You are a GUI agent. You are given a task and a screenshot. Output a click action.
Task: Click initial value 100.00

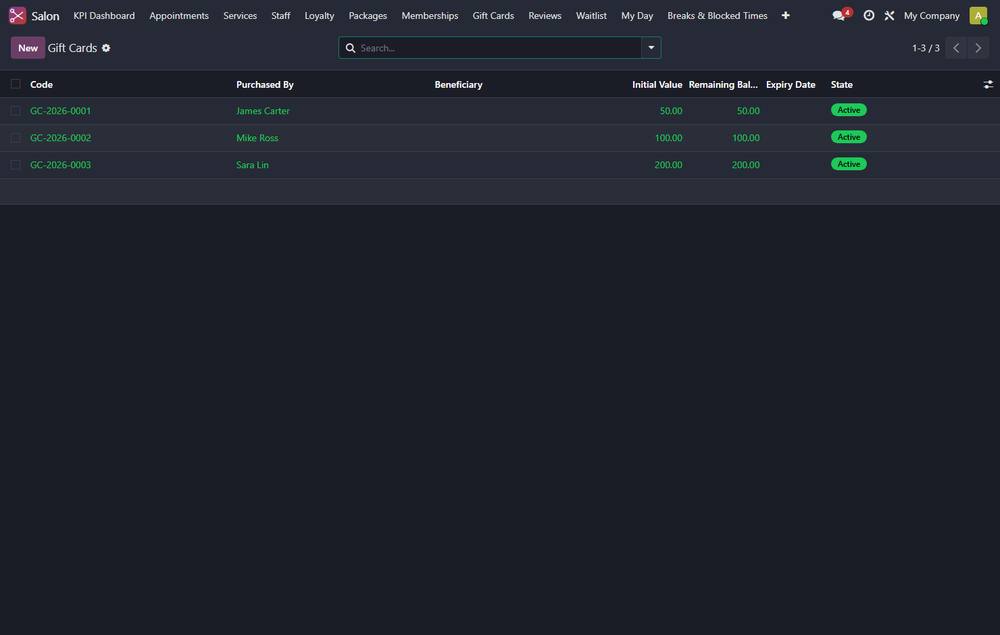point(668,138)
